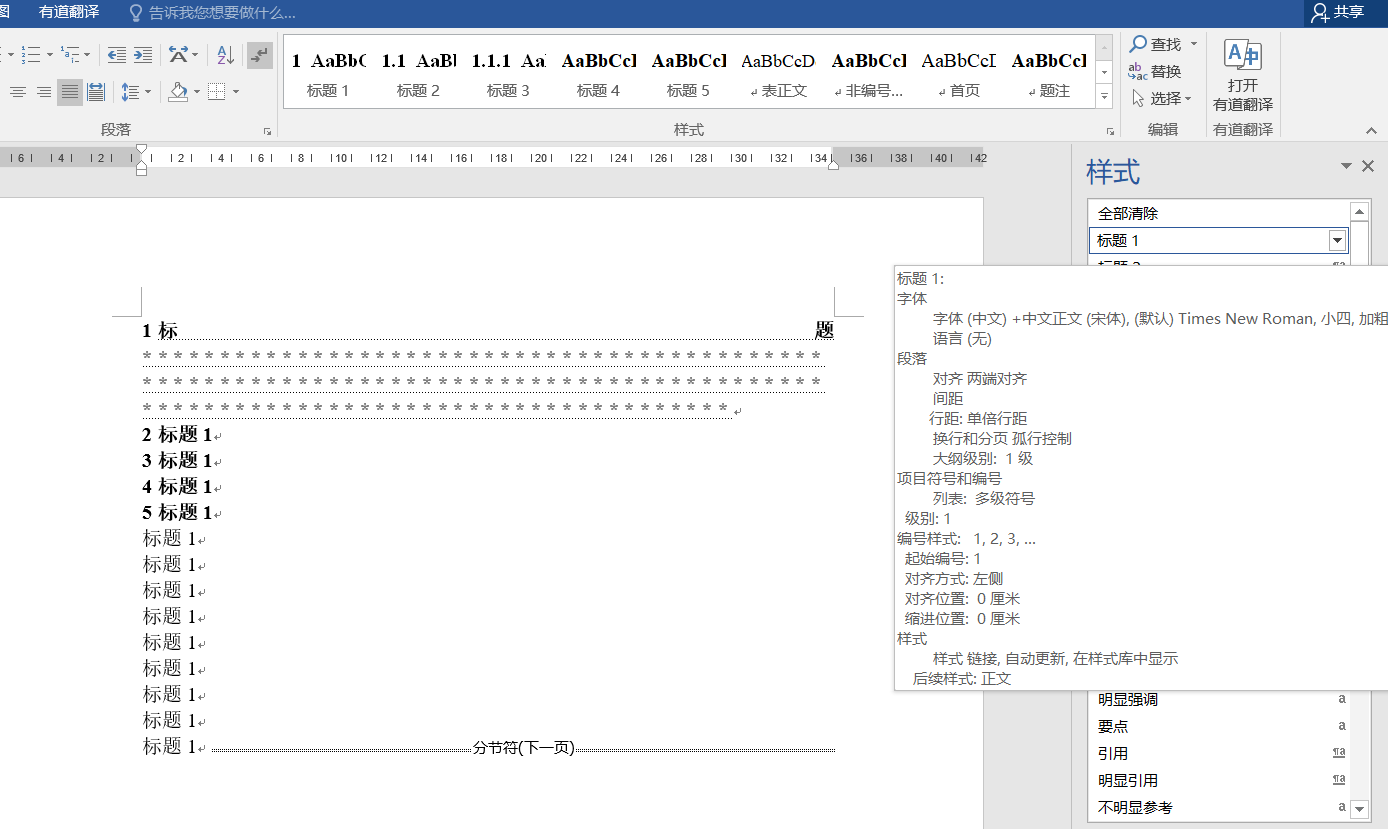This screenshot has width=1388, height=829.
Task: Open the multilevel list dropdown arrow
Action: [x=87, y=54]
